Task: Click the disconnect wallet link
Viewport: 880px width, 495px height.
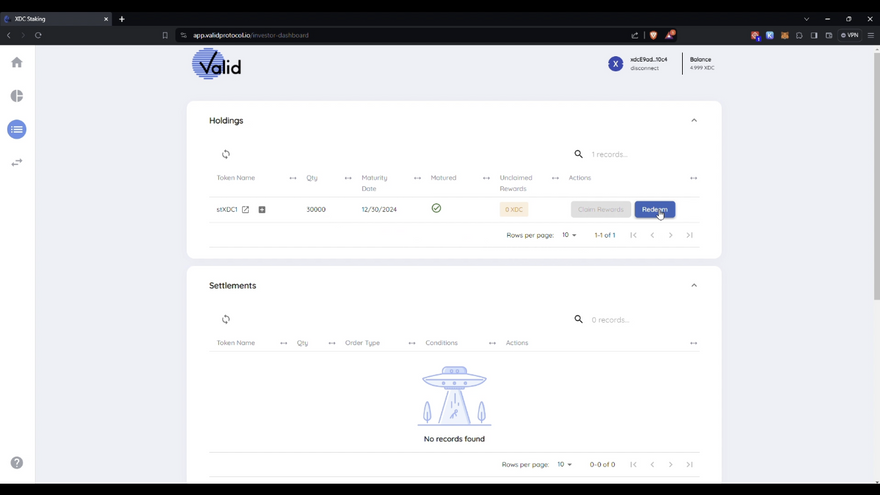Action: tap(644, 68)
